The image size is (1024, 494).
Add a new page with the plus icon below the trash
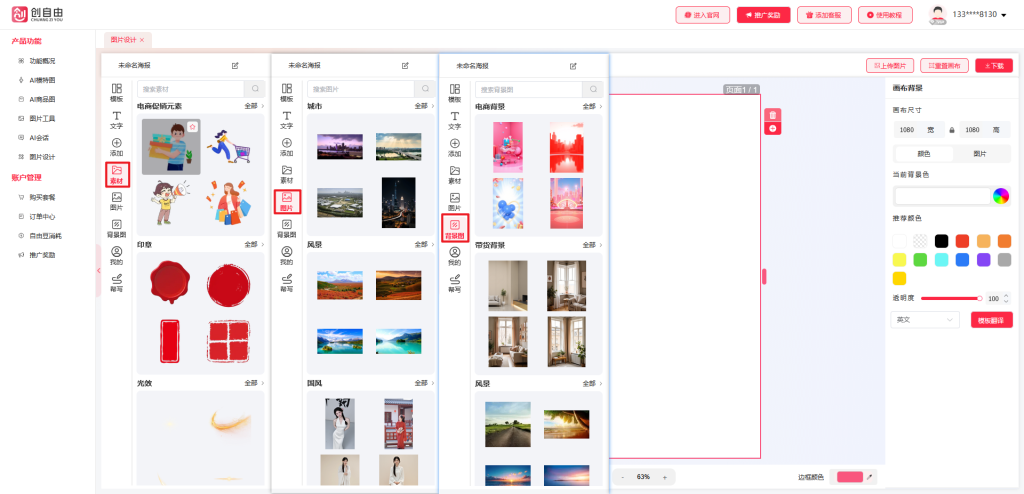click(773, 128)
